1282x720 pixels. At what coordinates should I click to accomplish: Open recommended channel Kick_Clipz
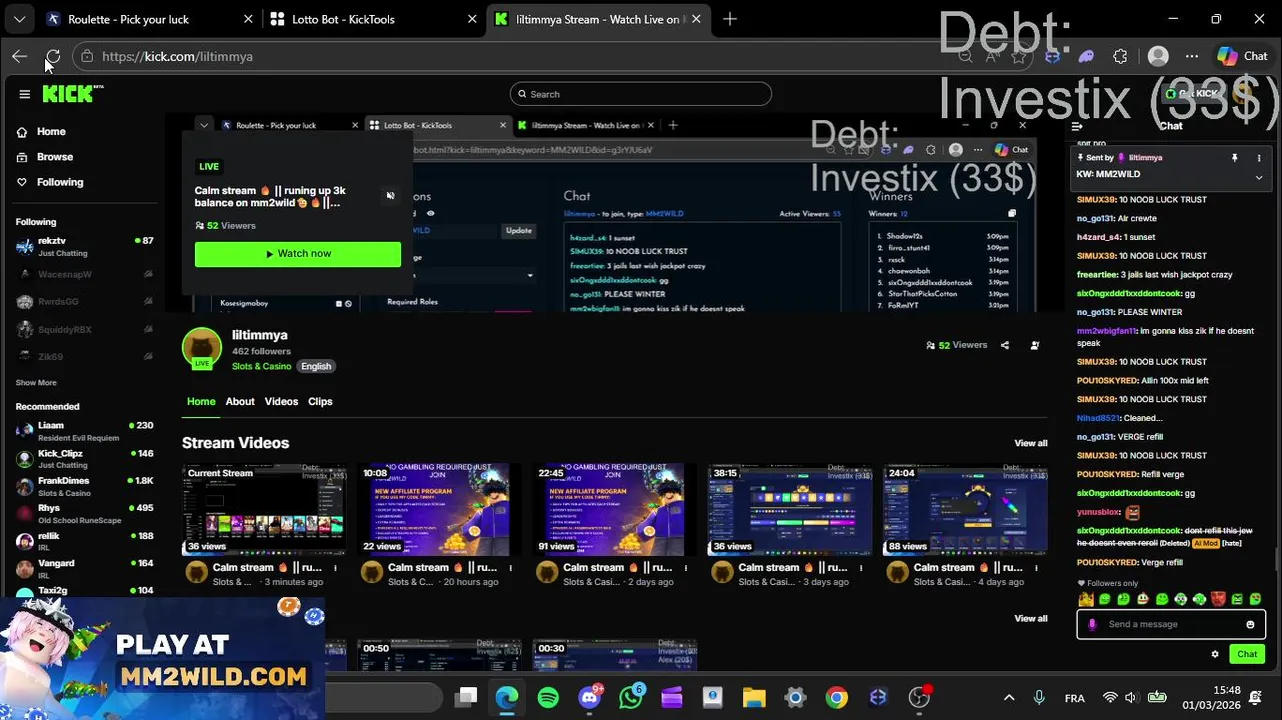(x=84, y=459)
